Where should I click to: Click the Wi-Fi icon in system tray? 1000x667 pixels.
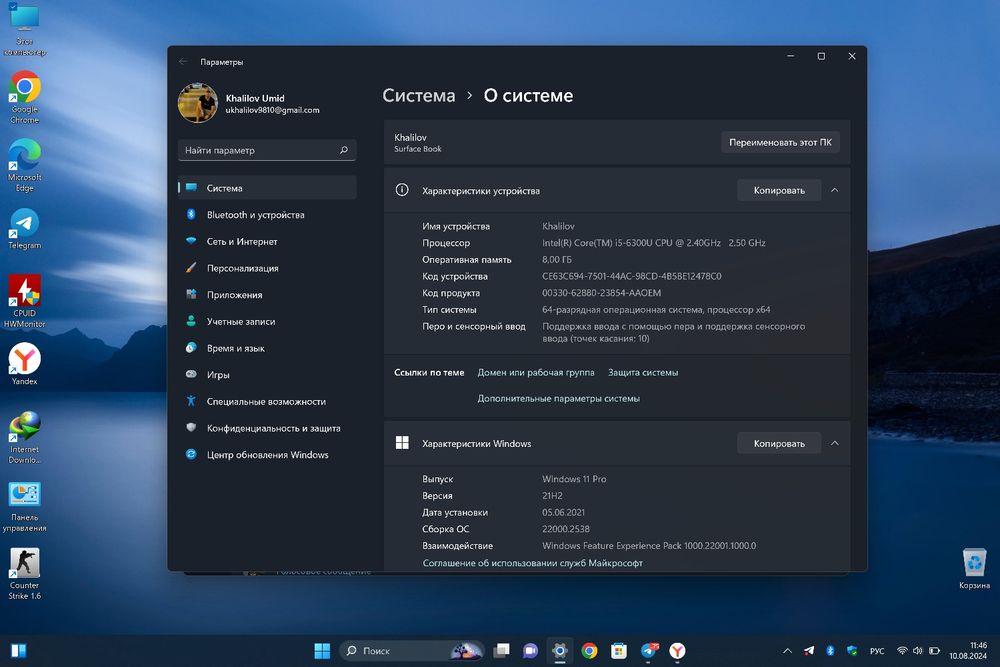pyautogui.click(x=902, y=651)
